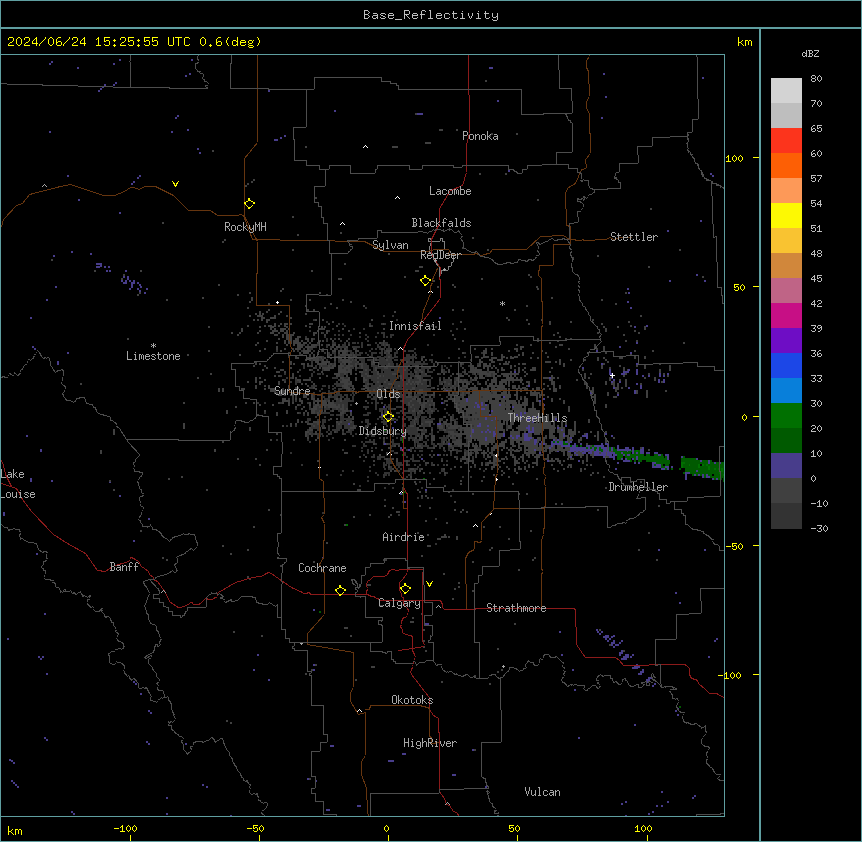Click the Base_Reflectivity title

click(431, 15)
